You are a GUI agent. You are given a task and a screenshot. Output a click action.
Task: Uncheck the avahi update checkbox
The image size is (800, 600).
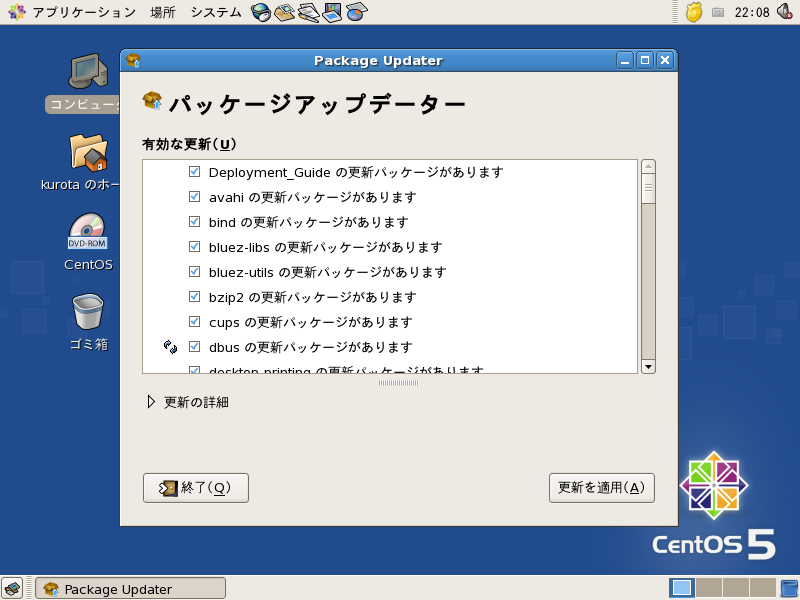[194, 196]
